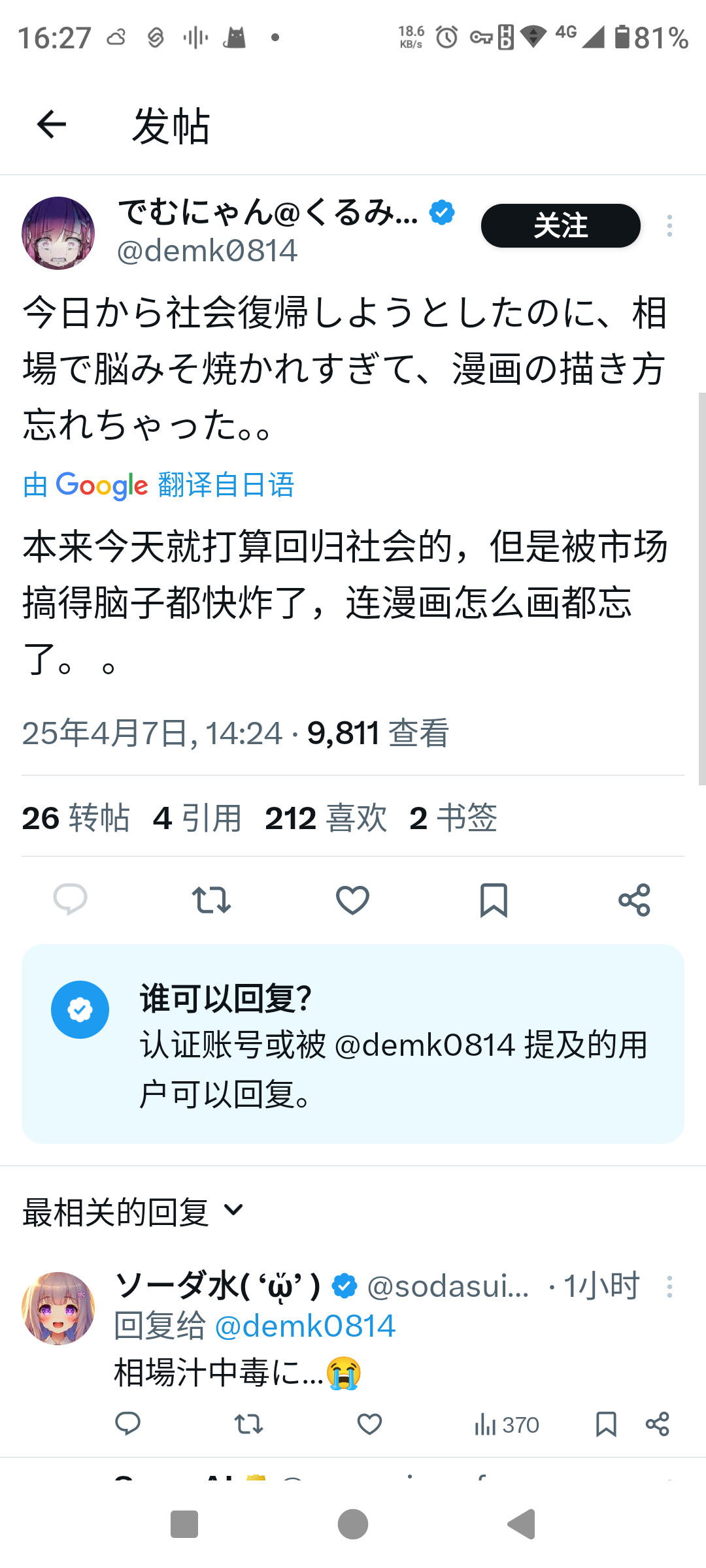
Task: Reply to the sodasui comment
Action: [128, 1424]
